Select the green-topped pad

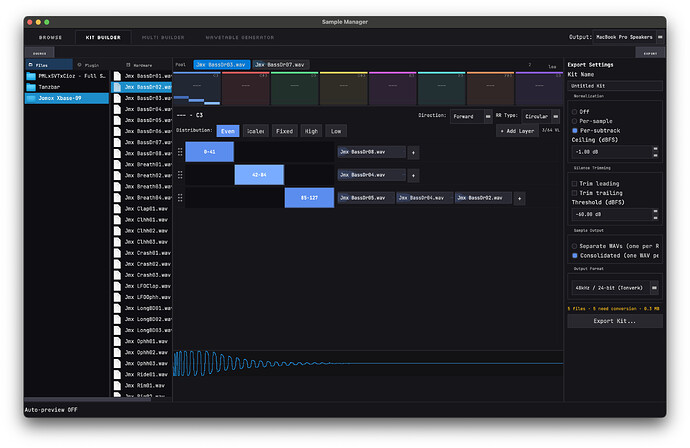pyautogui.click(x=294, y=88)
